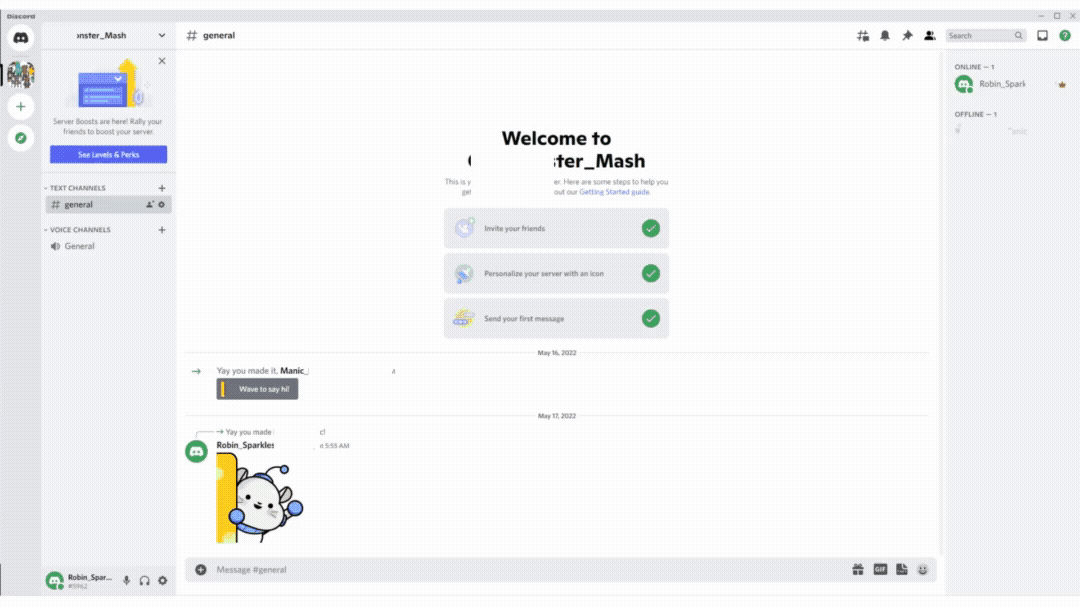Select Personalize your server with an icon
1080x608 pixels.
pyautogui.click(x=556, y=273)
